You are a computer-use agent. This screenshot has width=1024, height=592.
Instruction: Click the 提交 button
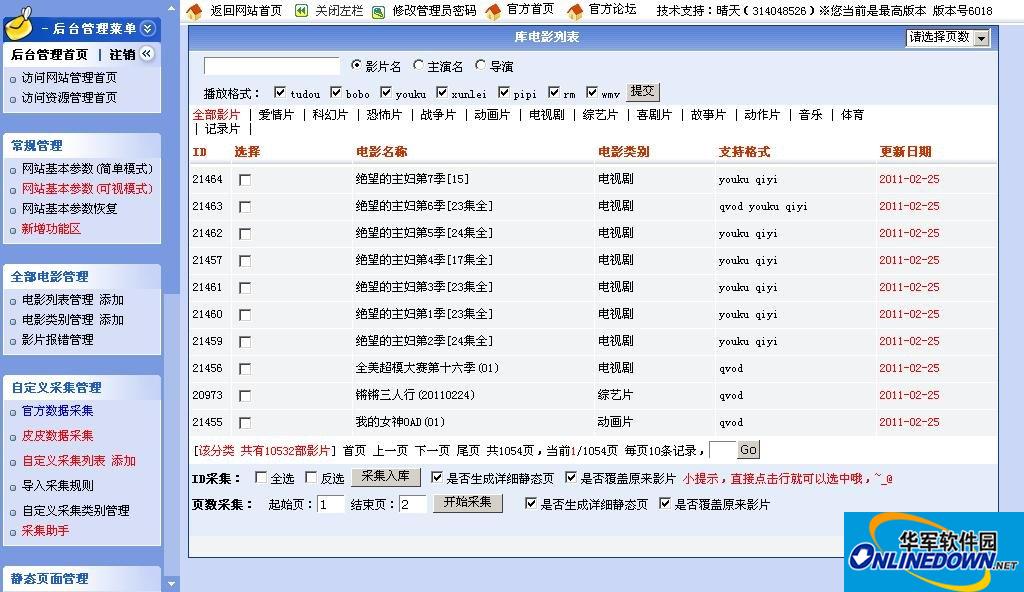pyautogui.click(x=643, y=91)
